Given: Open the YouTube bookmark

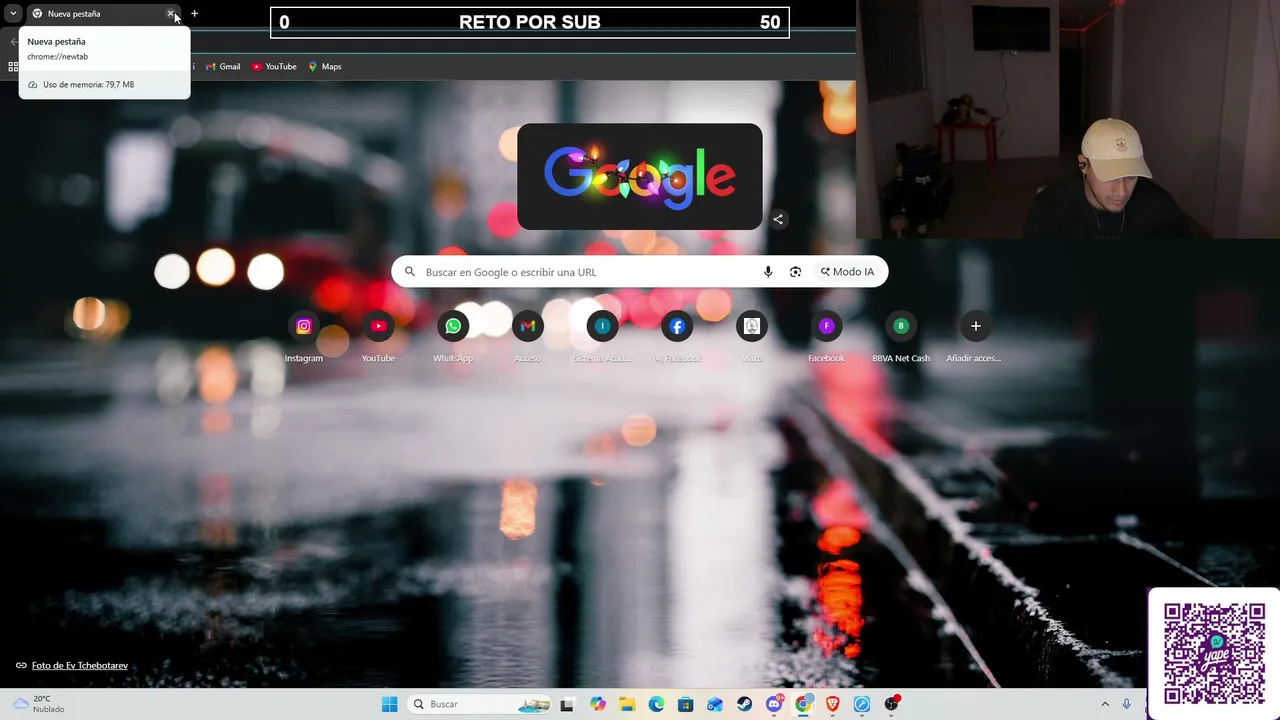Looking at the screenshot, I should pyautogui.click(x=274, y=67).
